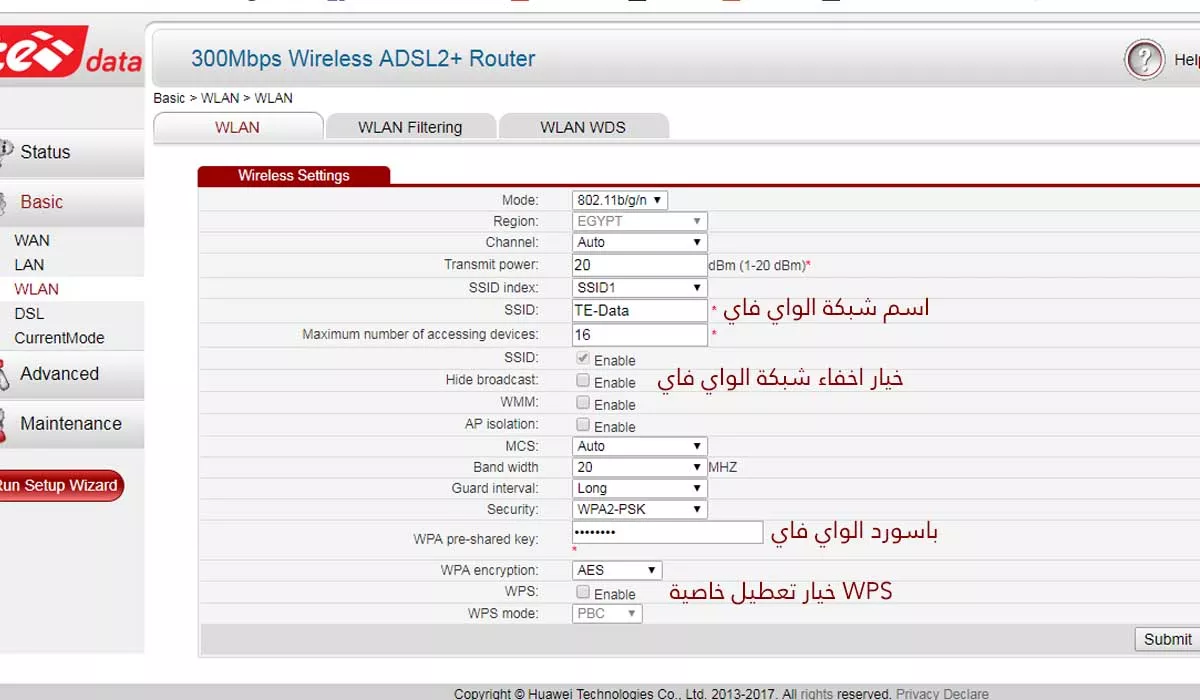This screenshot has width=1200, height=700.
Task: Switch to the WLAN Filtering tab
Action: pos(410,127)
